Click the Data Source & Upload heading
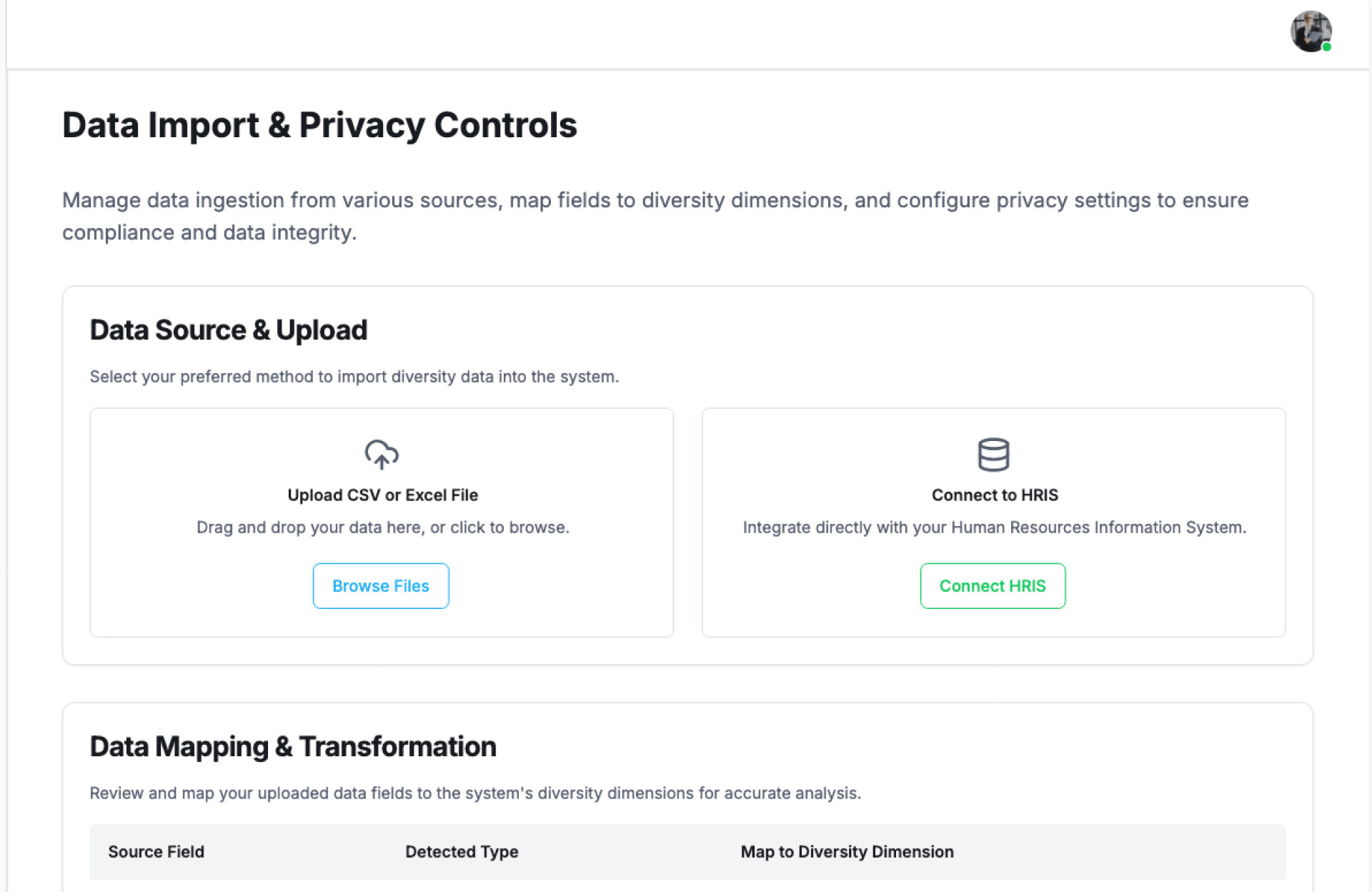This screenshot has height=892, width=1372. coord(228,330)
